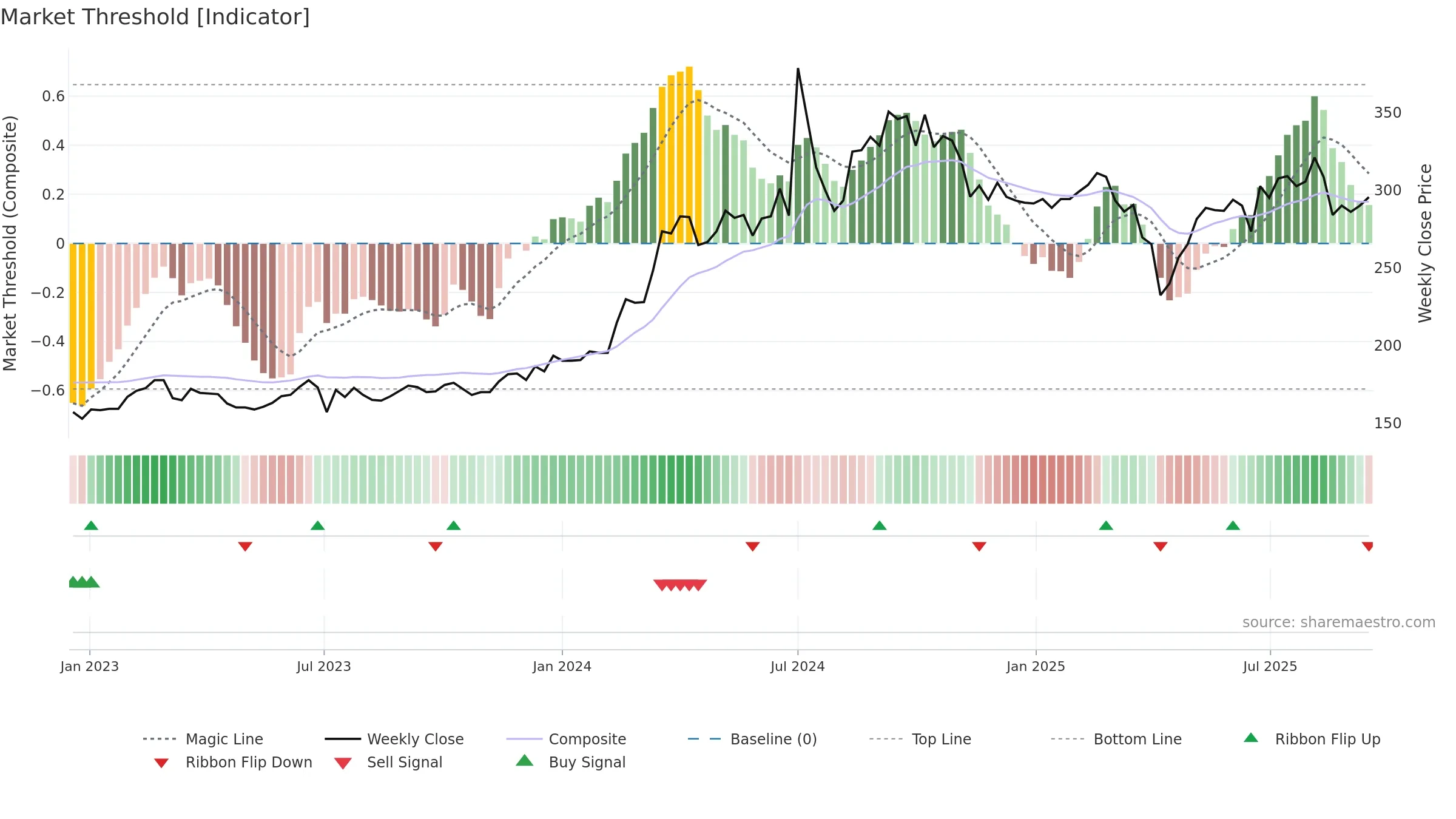Toggle the Buy Signal legend entry
The height and width of the screenshot is (819, 1456).
[x=570, y=762]
